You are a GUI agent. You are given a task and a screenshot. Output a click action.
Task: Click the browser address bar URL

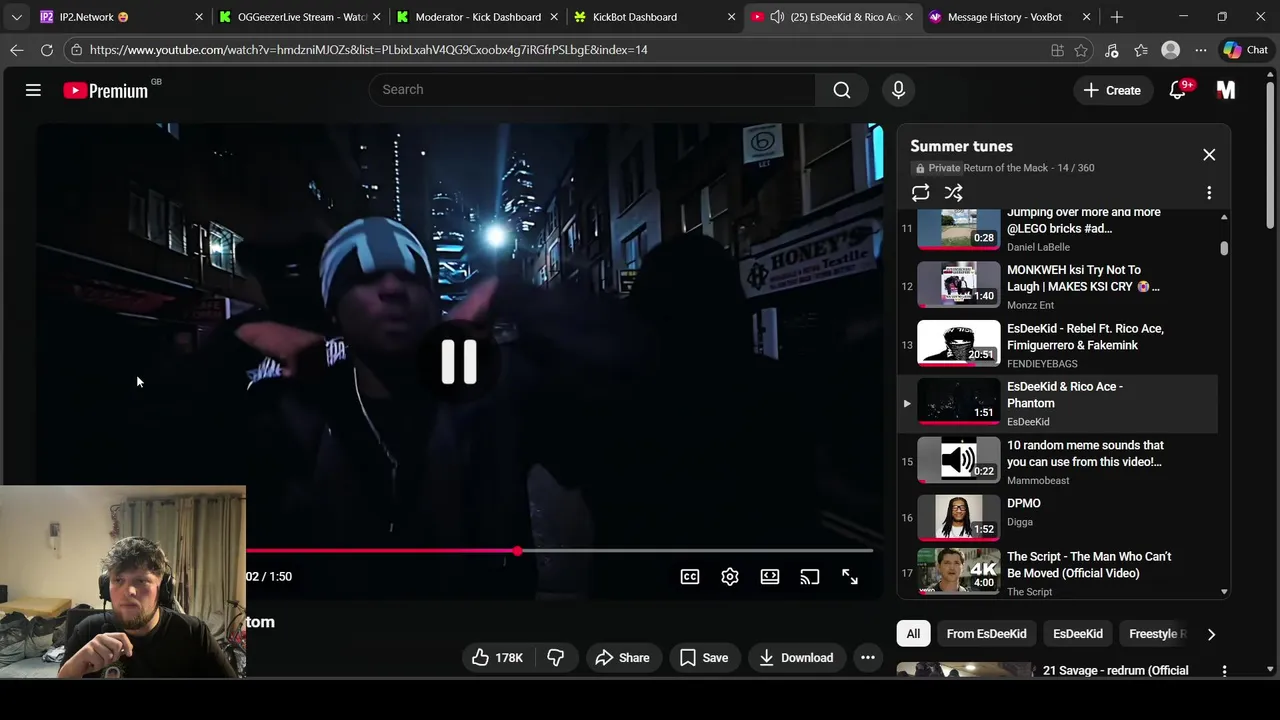pyautogui.click(x=368, y=50)
